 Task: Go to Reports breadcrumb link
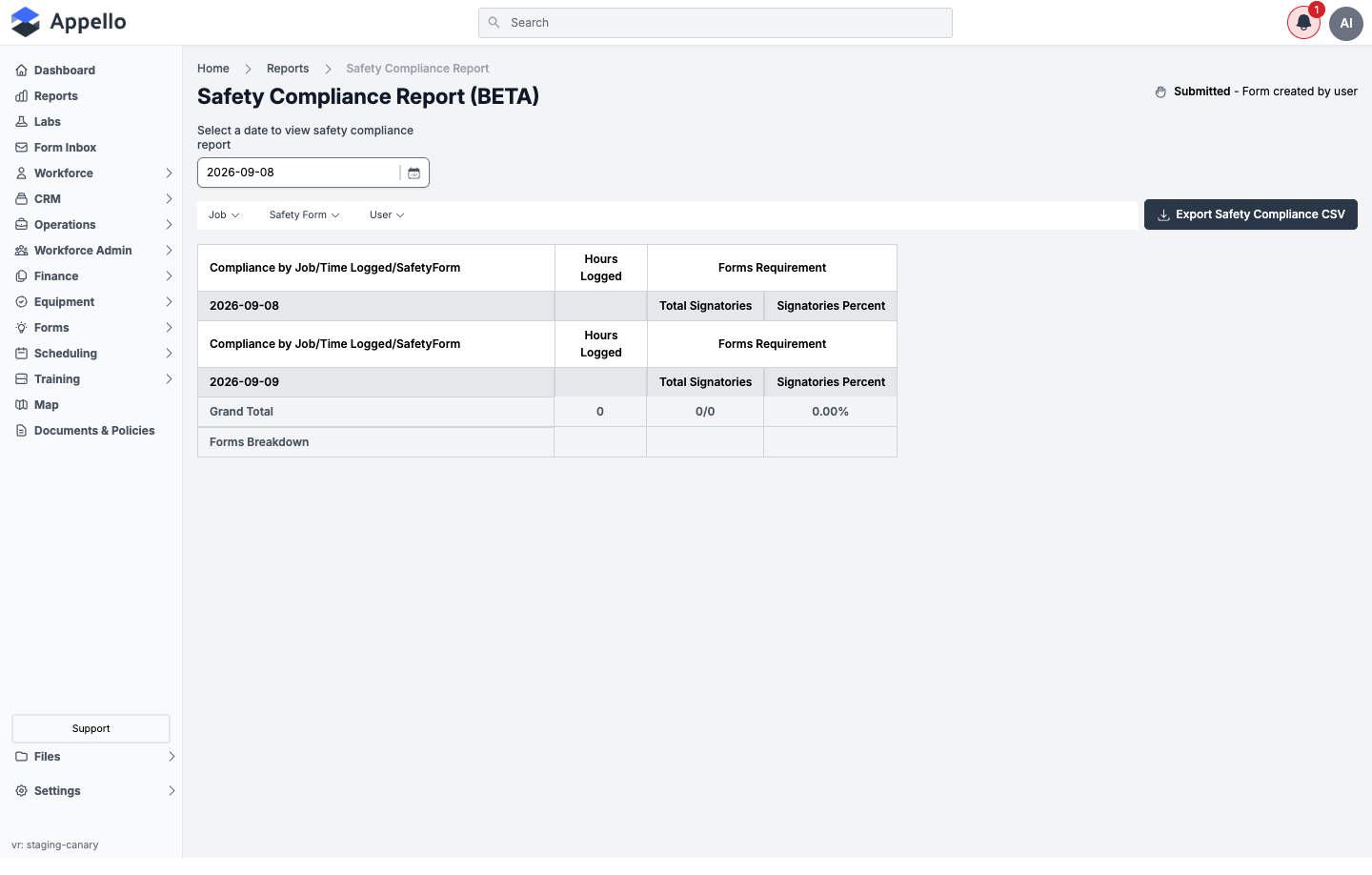tap(288, 69)
